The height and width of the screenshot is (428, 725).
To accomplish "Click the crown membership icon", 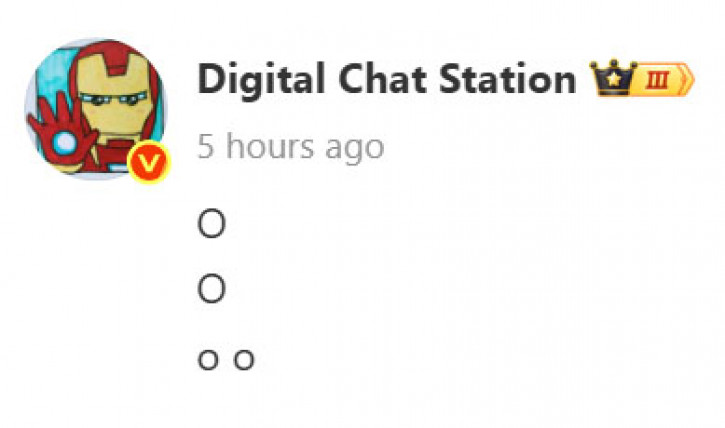I will pyautogui.click(x=613, y=78).
